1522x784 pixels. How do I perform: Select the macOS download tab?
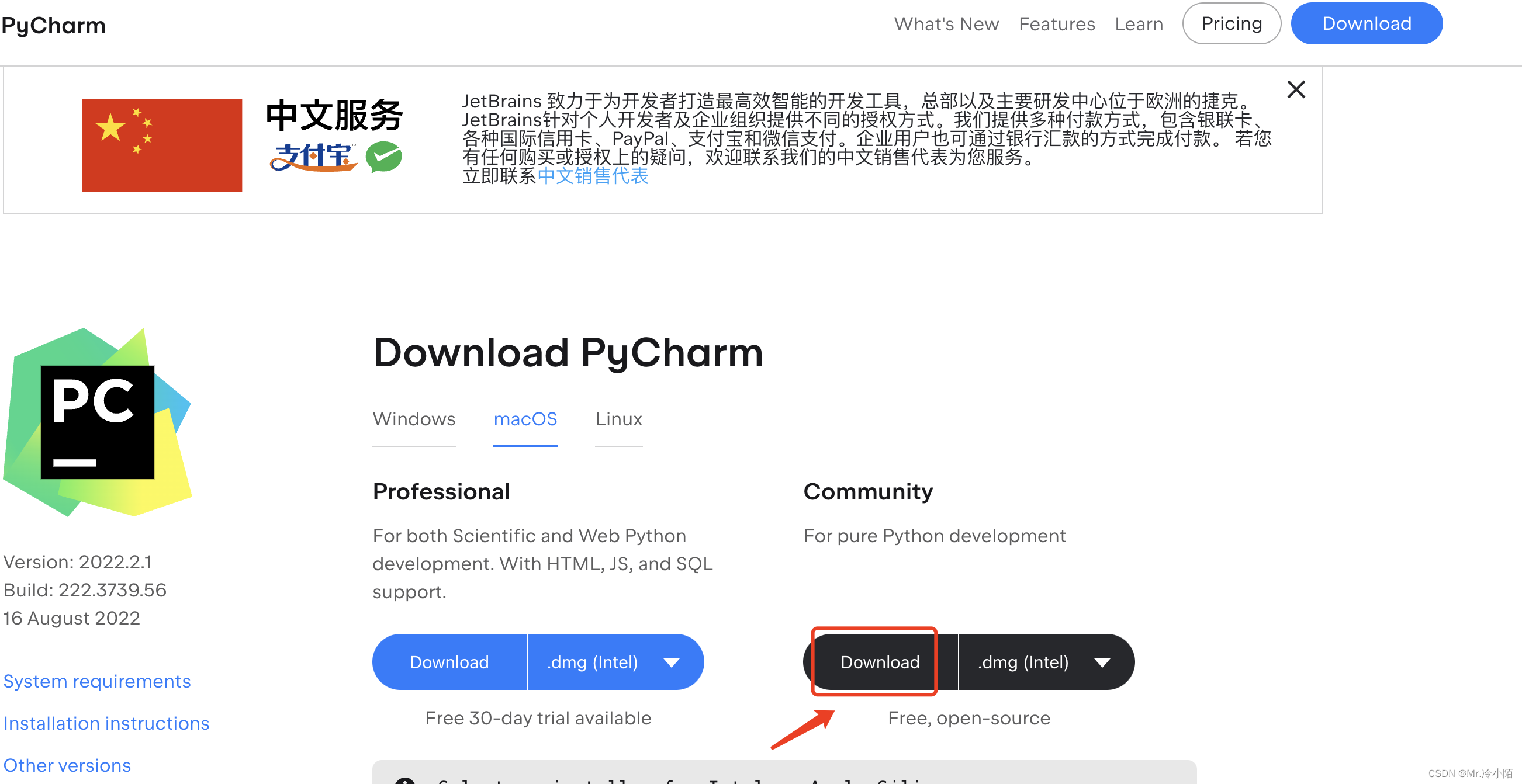[x=525, y=419]
